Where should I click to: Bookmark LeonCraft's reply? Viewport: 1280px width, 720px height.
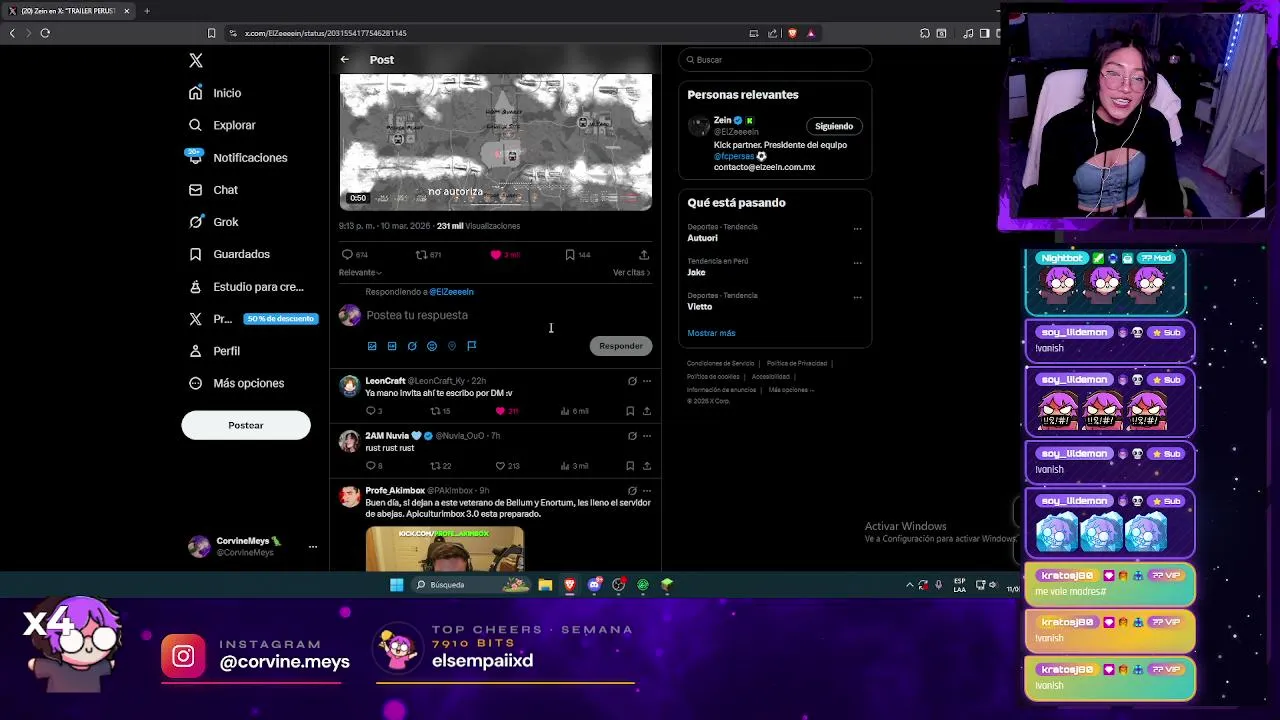630,411
